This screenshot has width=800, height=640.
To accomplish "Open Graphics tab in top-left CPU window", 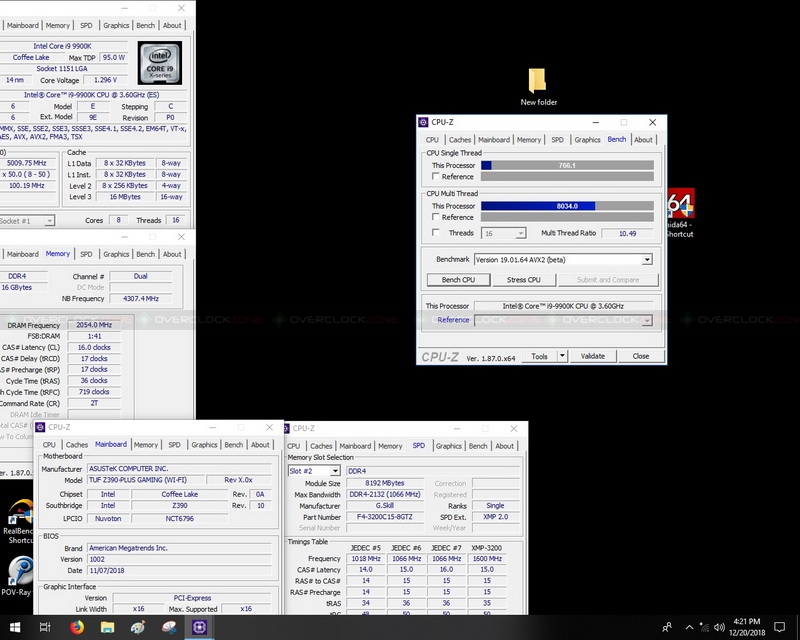I will [x=116, y=26].
